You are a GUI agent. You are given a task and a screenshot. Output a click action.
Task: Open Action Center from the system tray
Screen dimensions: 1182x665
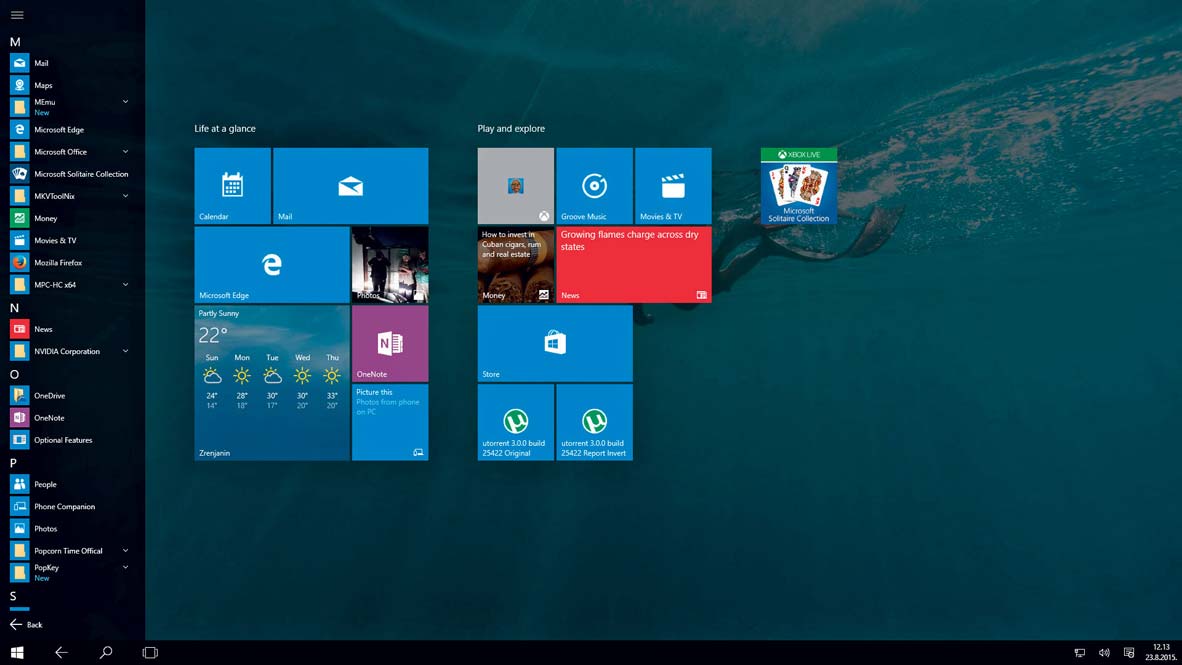(1128, 653)
